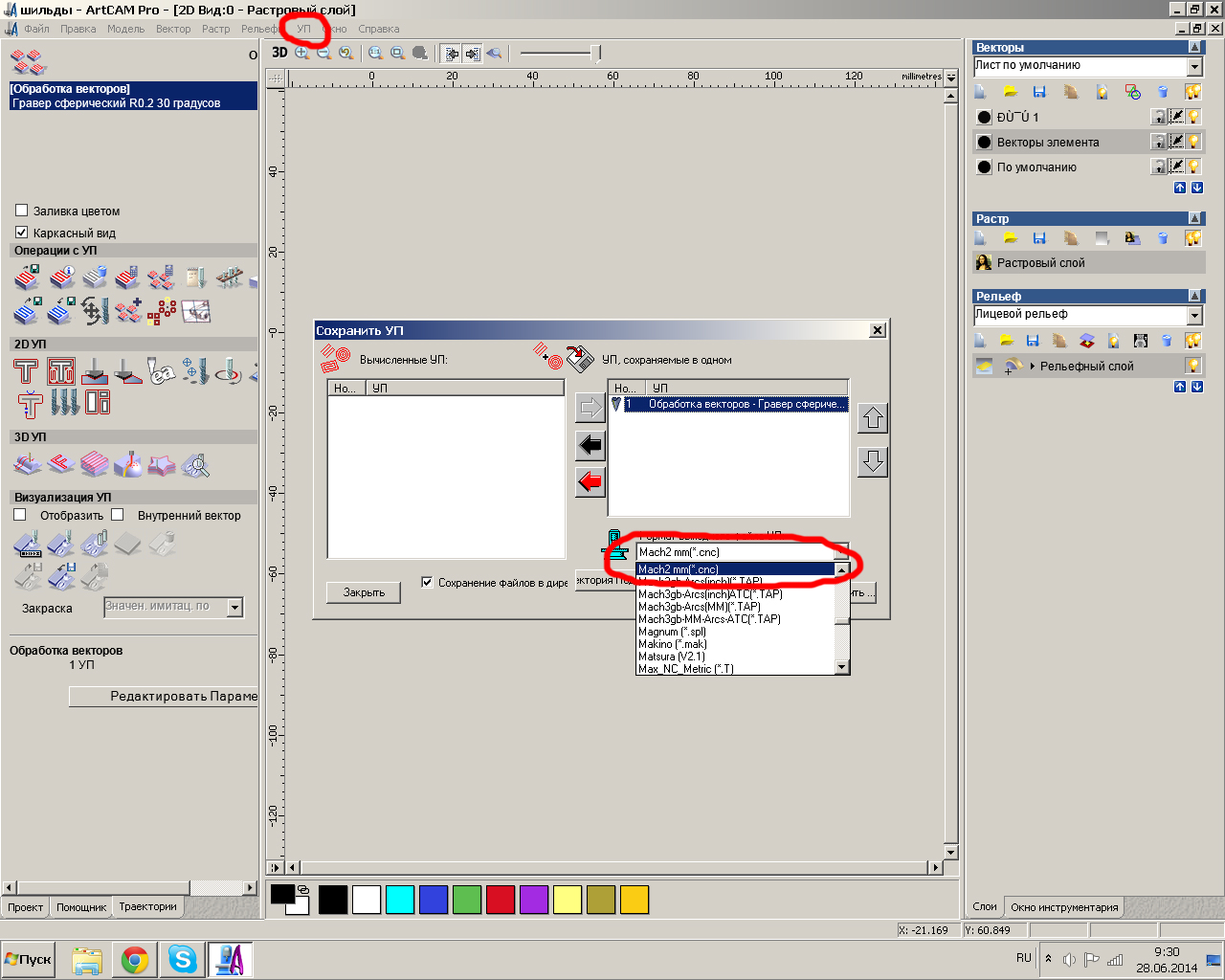The image size is (1225, 980).
Task: Toggle visibility bulb of По умолчанию layer
Action: click(1192, 167)
